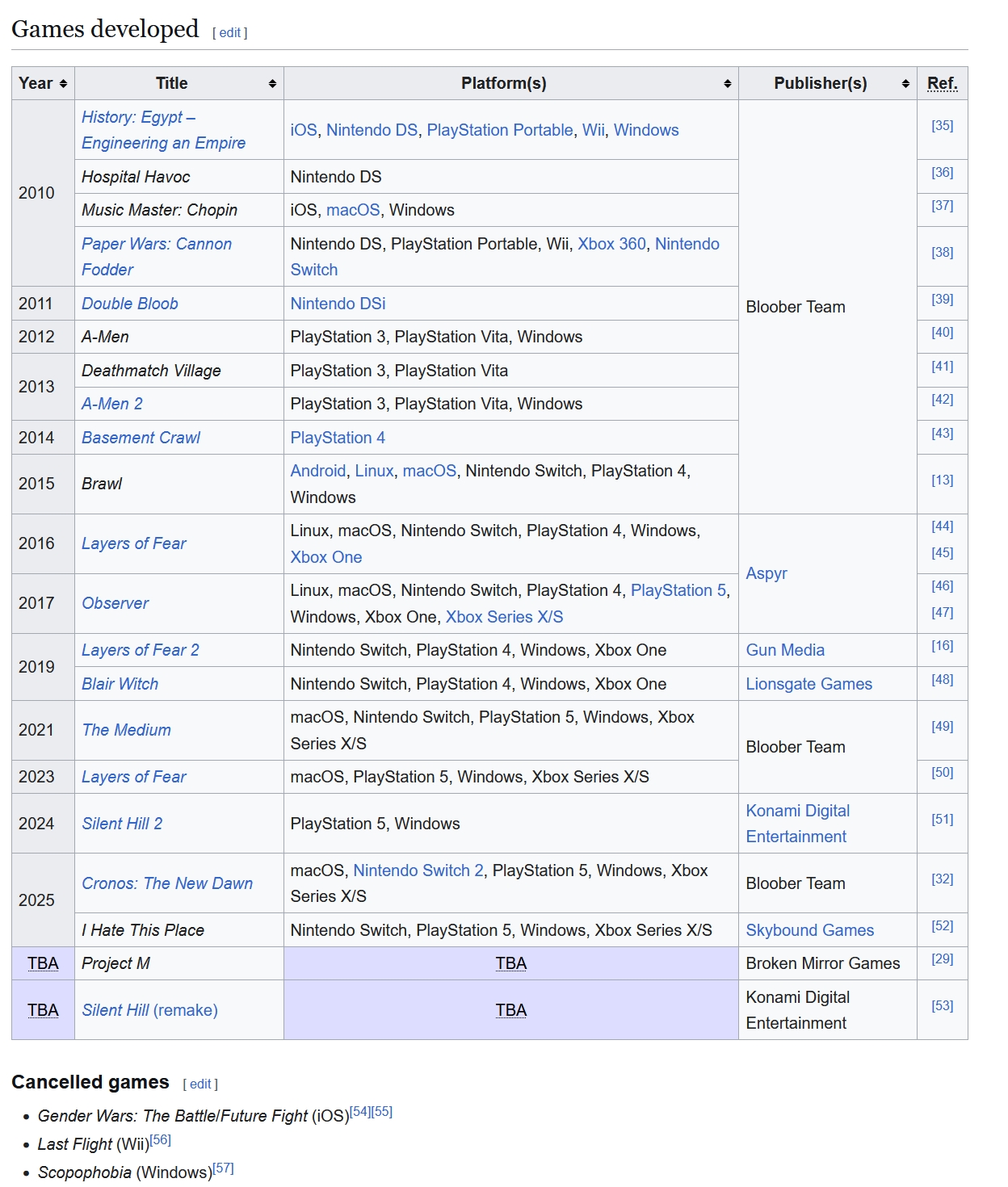
Task: Open the Basement Crawl link
Action: click(x=141, y=438)
